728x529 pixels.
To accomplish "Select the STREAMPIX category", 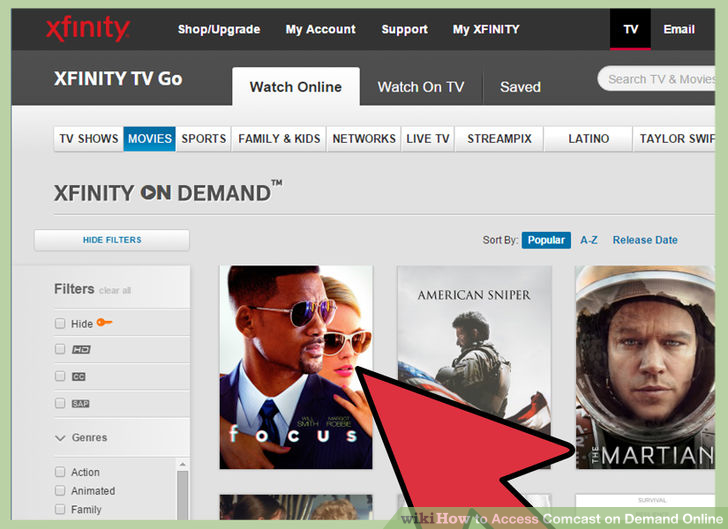I will tap(499, 138).
